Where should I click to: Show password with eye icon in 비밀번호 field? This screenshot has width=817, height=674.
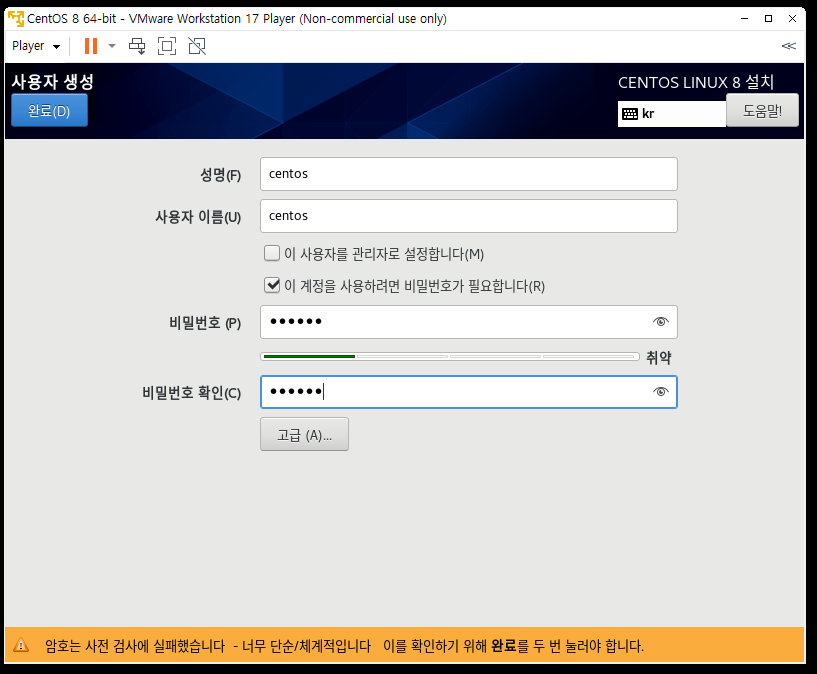click(661, 322)
